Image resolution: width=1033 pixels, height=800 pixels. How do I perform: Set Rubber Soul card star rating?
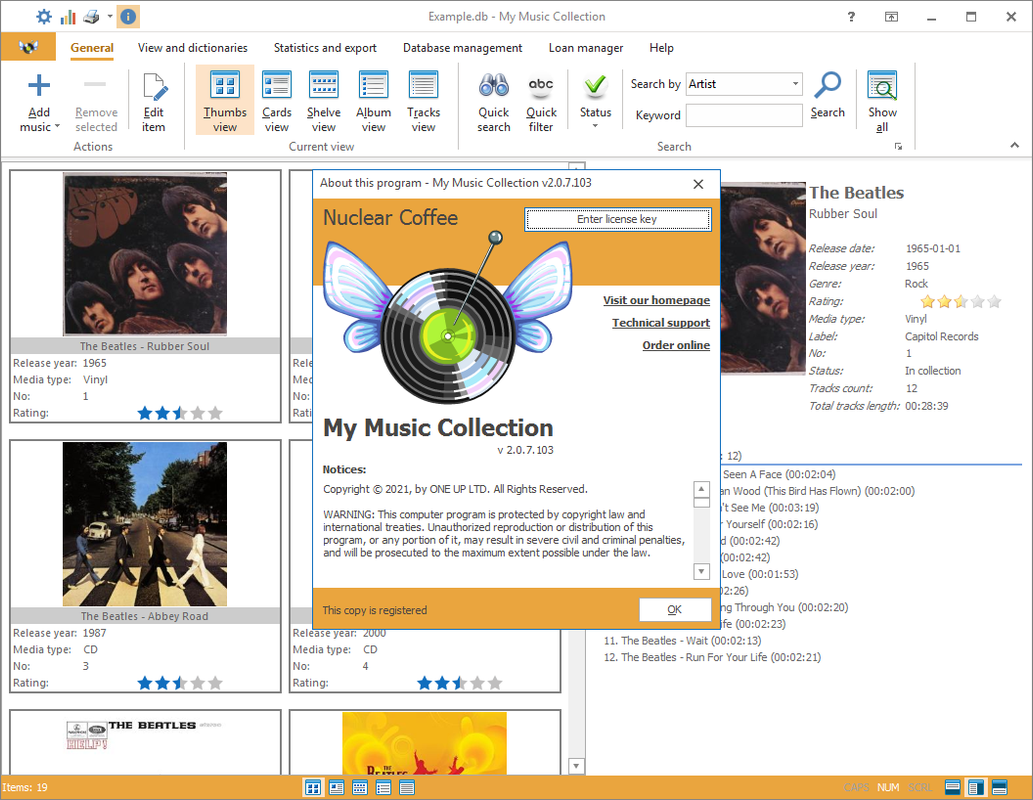[180, 413]
